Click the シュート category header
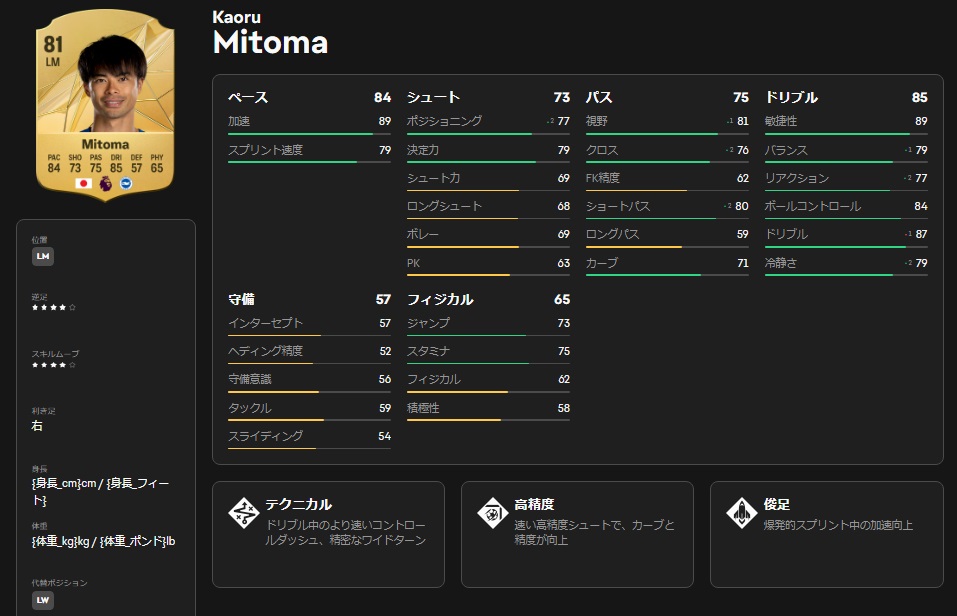 point(433,97)
